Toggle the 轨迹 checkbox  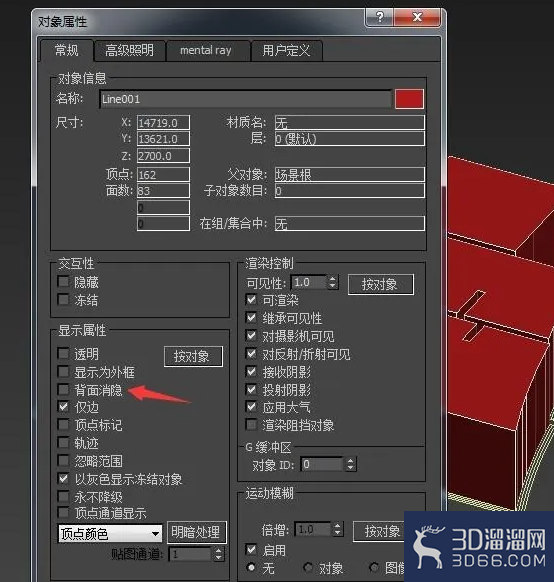click(63, 442)
